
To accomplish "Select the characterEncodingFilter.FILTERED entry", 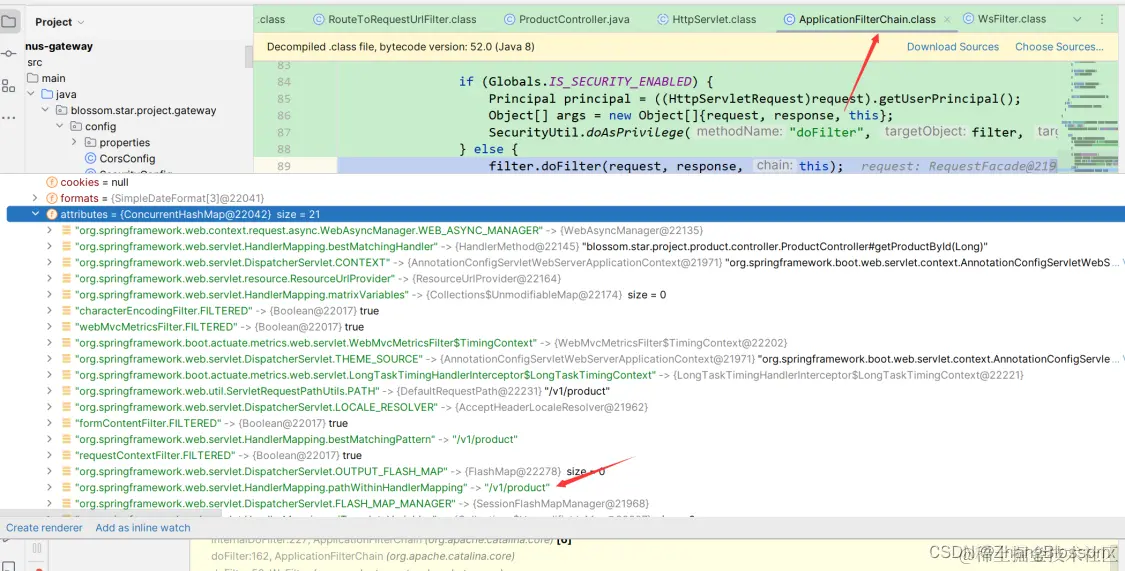I will 227,311.
